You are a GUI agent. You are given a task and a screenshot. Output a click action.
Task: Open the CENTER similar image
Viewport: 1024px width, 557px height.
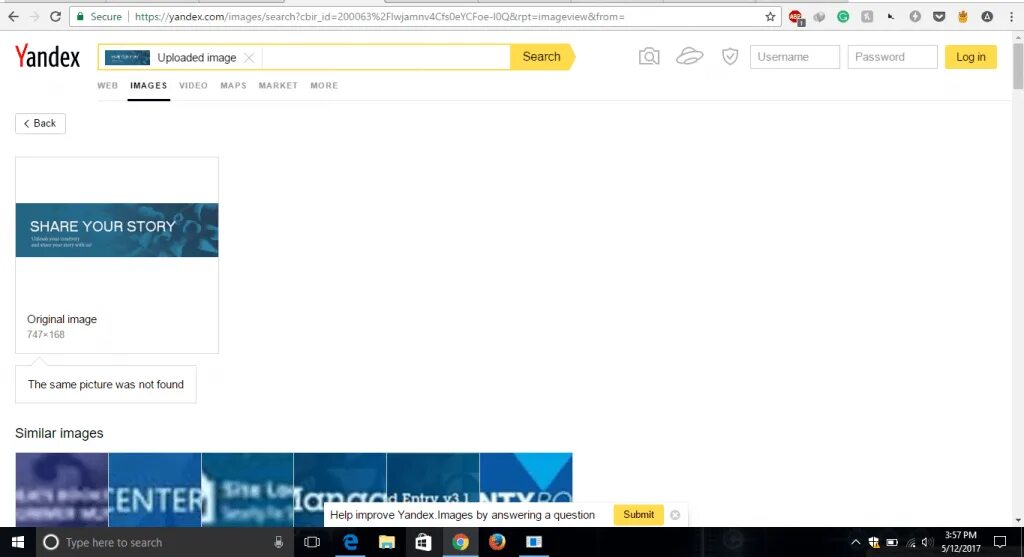(x=155, y=490)
